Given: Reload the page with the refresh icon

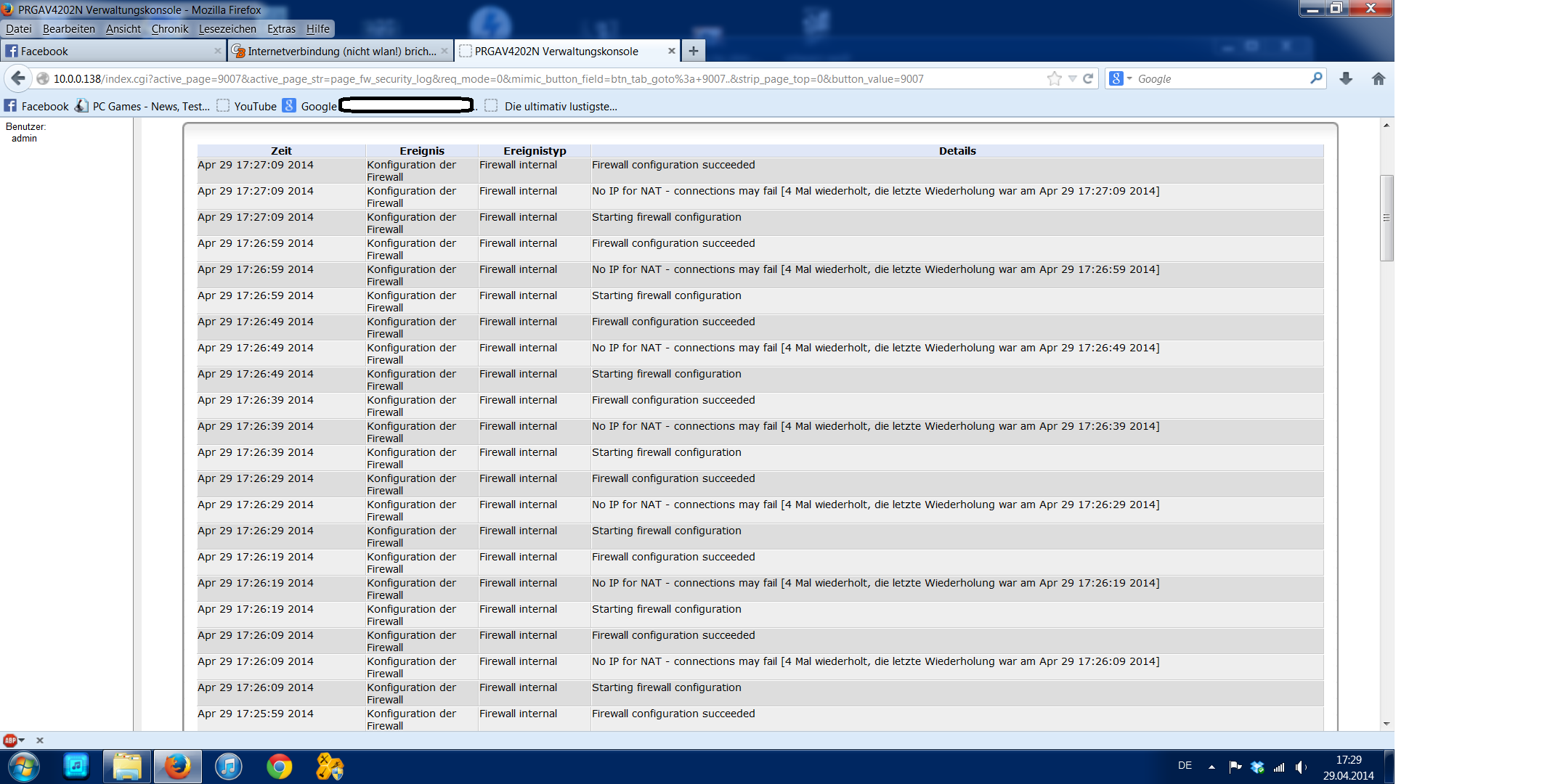Looking at the screenshot, I should tap(1088, 78).
